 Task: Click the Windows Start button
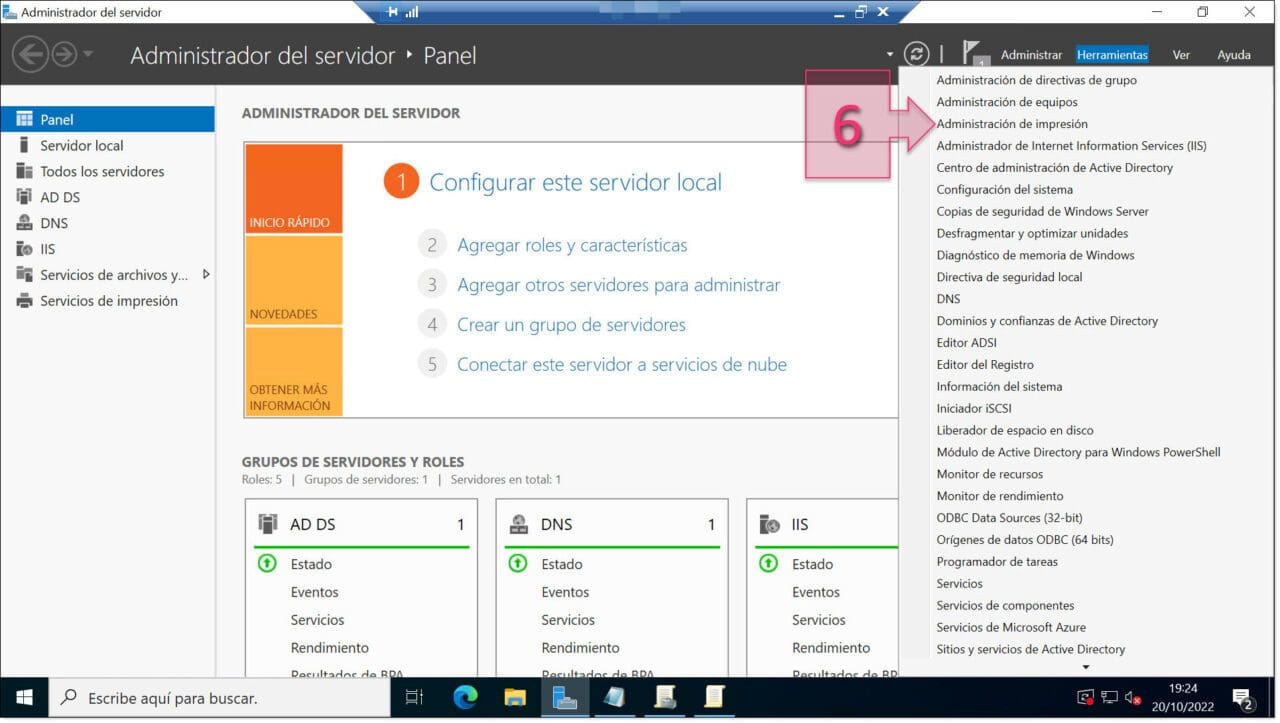pos(24,698)
